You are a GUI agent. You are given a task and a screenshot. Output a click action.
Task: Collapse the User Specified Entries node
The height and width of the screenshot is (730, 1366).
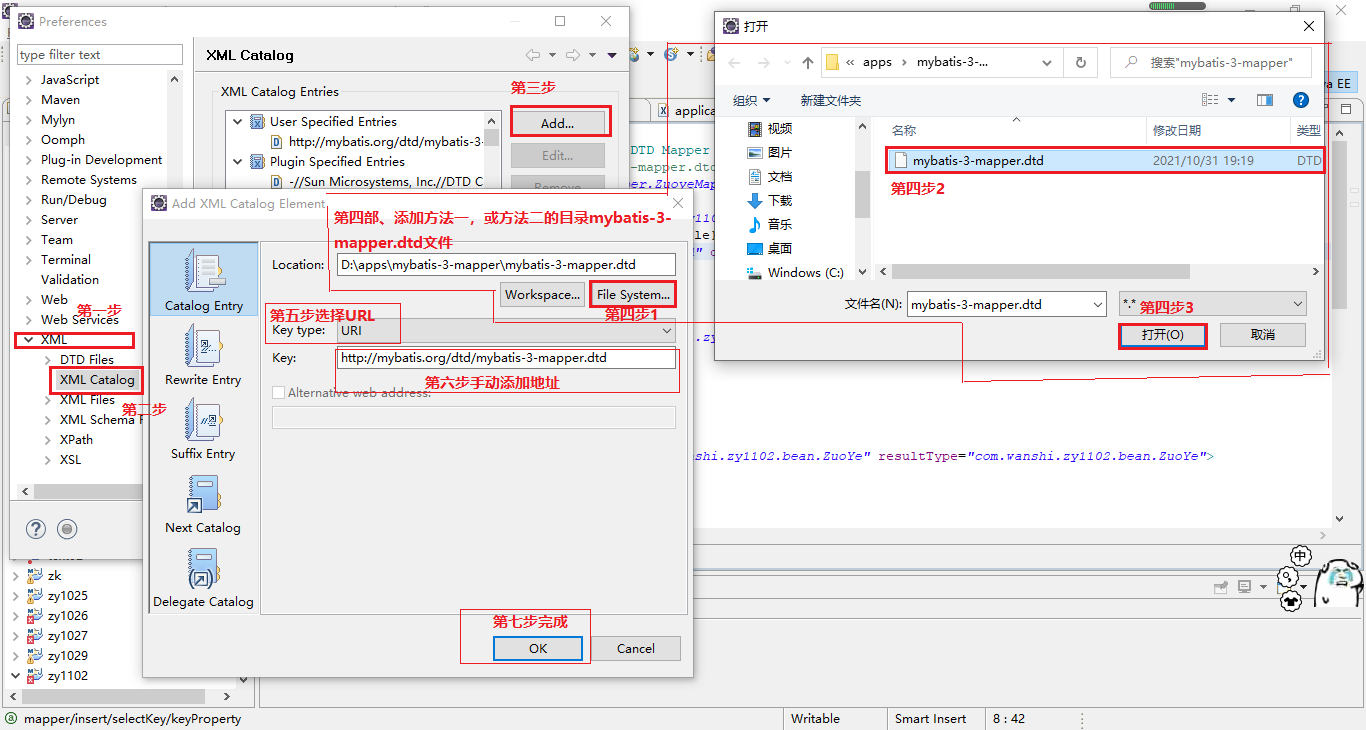click(x=239, y=121)
